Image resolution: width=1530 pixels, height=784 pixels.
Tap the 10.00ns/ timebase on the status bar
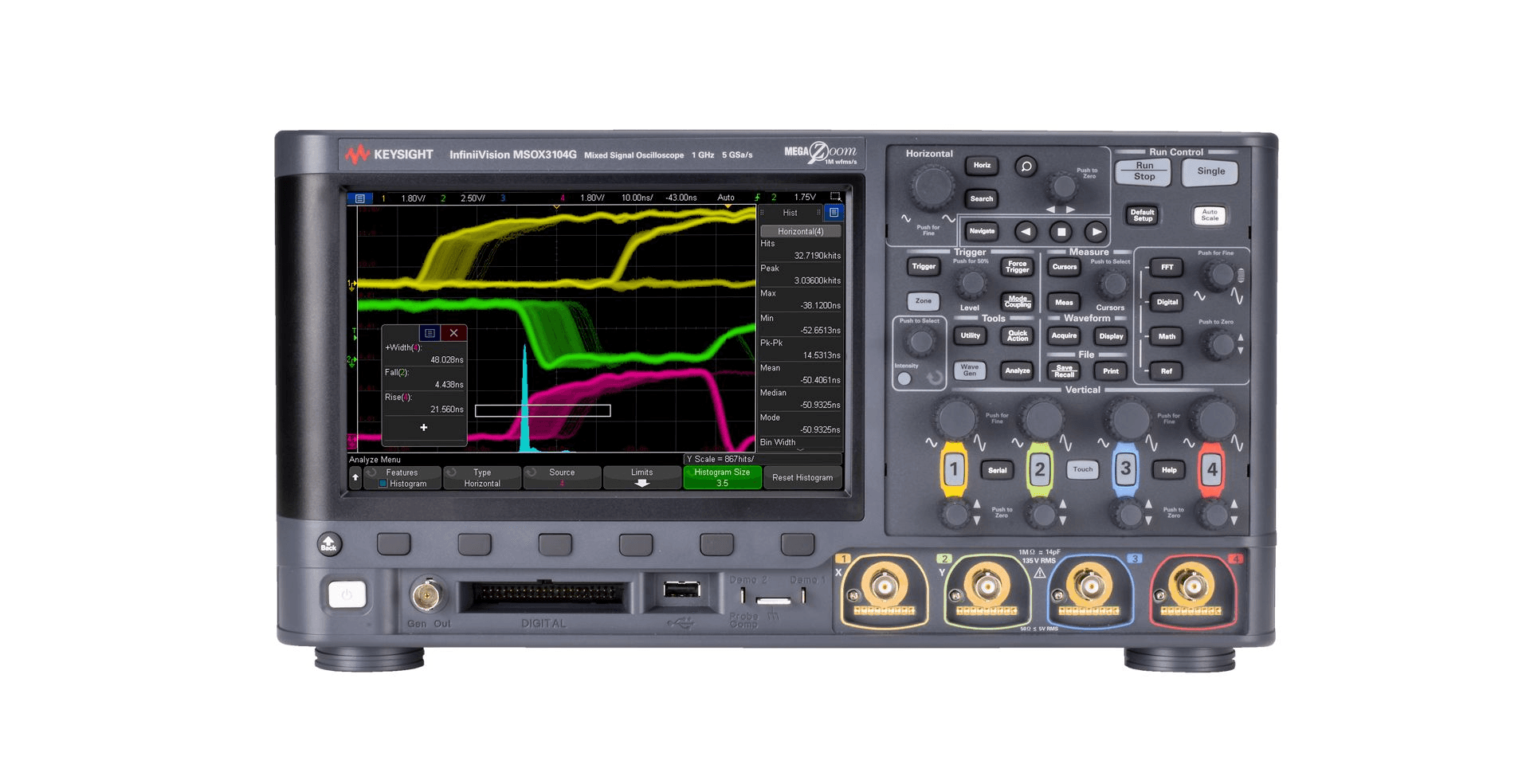(x=637, y=198)
